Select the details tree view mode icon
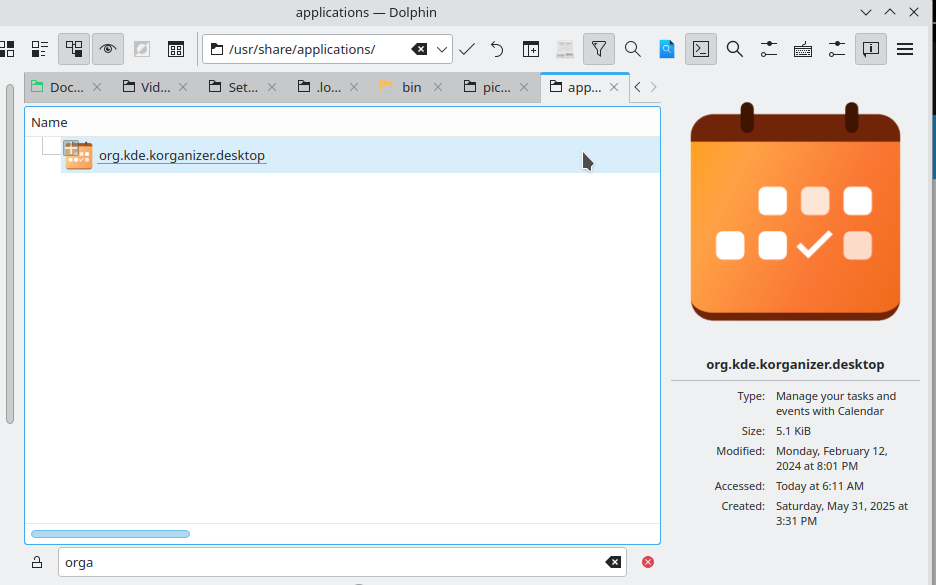The height and width of the screenshot is (585, 936). click(x=74, y=49)
